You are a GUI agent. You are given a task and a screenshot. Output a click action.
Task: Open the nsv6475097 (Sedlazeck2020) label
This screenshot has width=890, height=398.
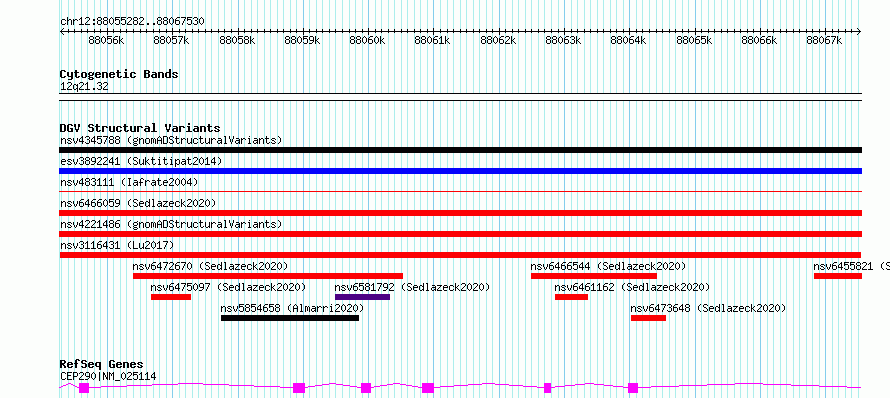point(229,287)
